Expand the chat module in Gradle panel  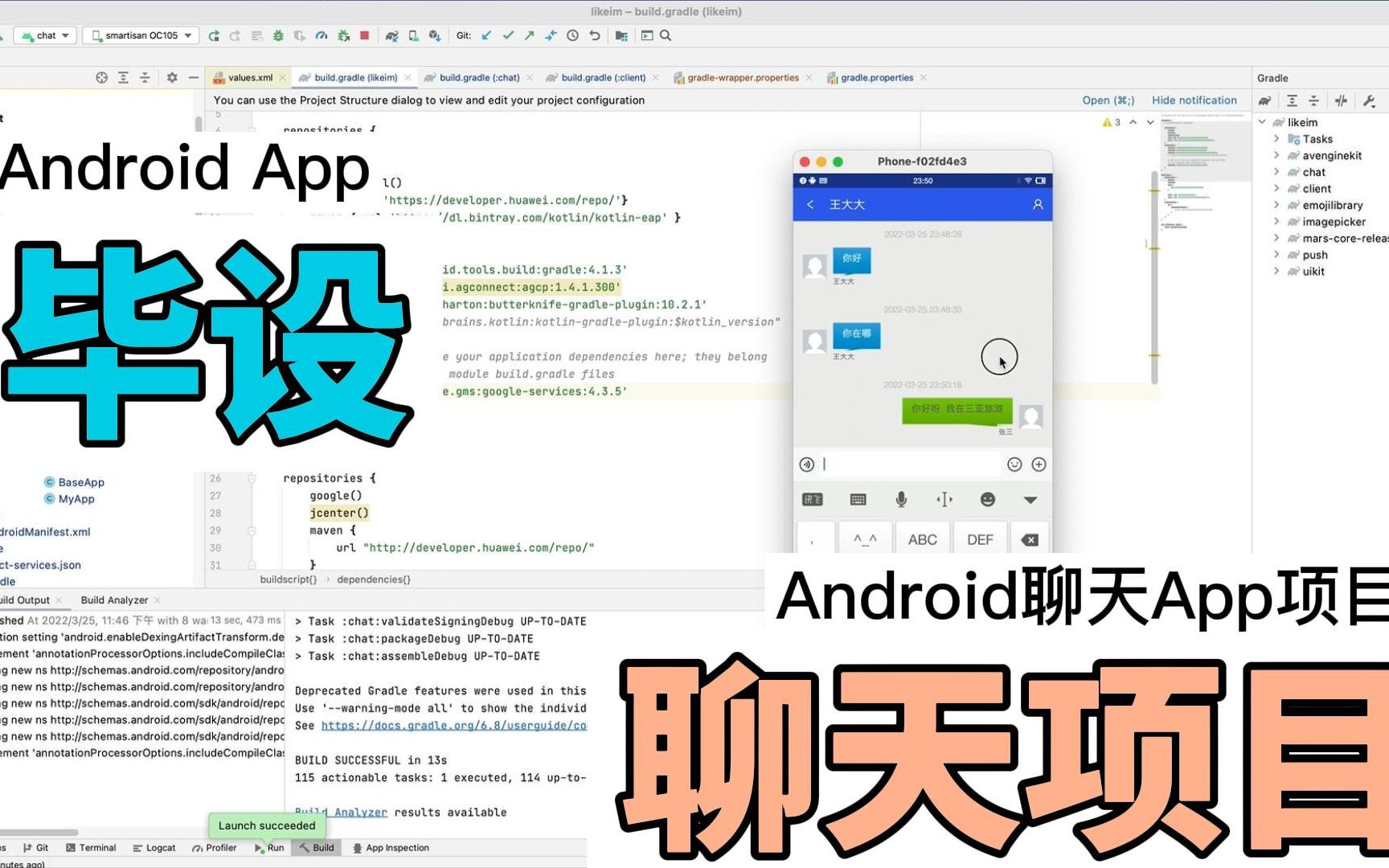[1278, 171]
